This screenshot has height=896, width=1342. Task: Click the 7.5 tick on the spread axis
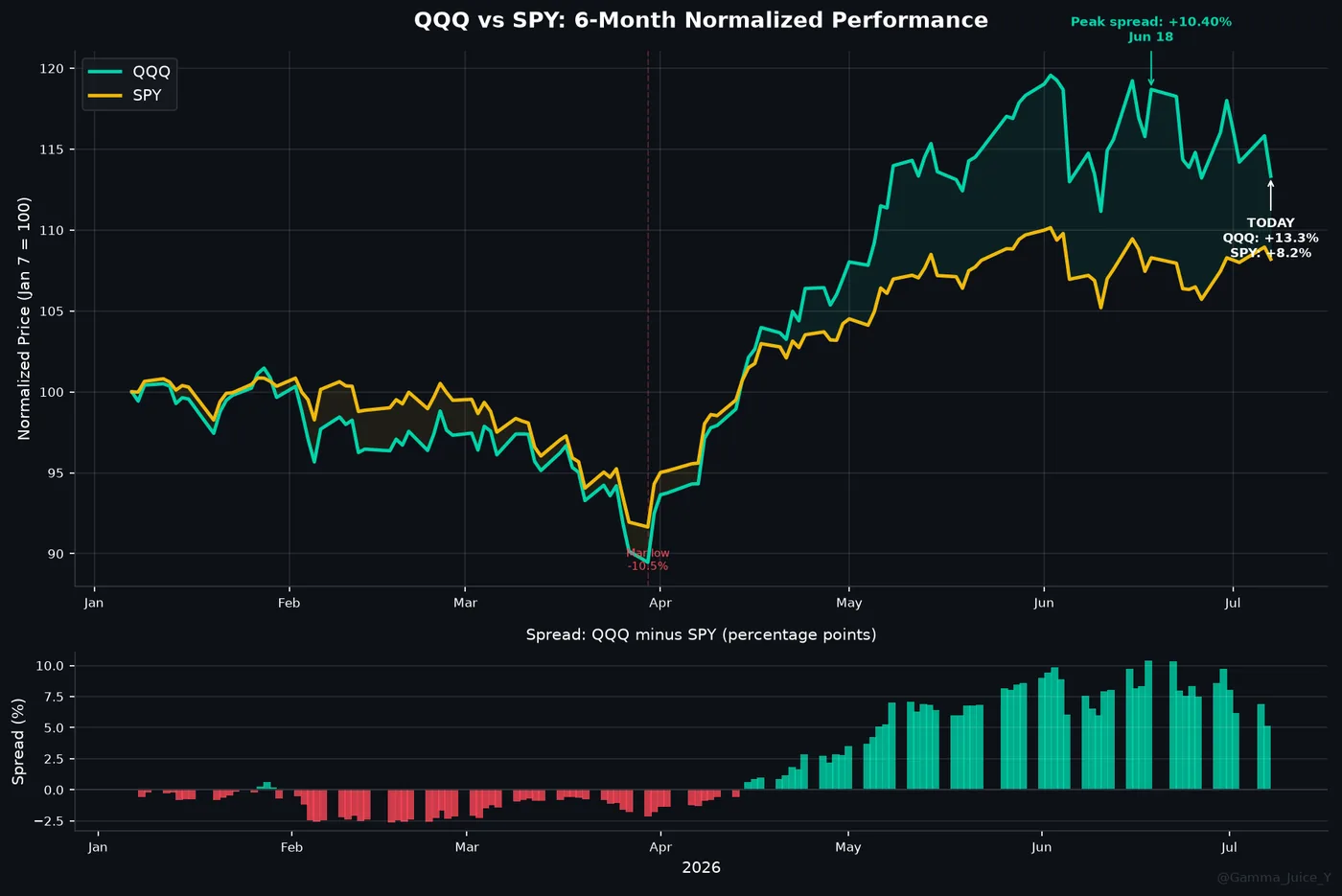point(54,697)
